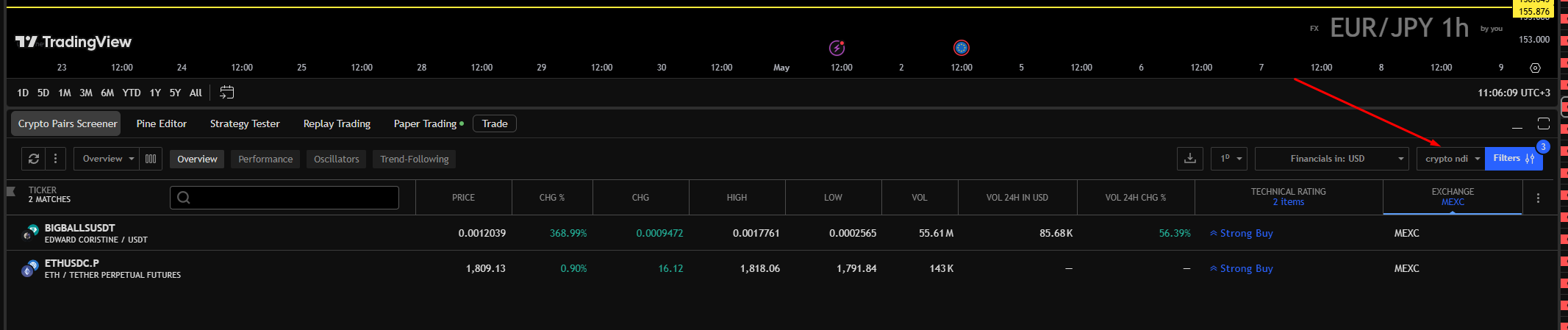Open the Go to date calendar icon

[x=227, y=93]
